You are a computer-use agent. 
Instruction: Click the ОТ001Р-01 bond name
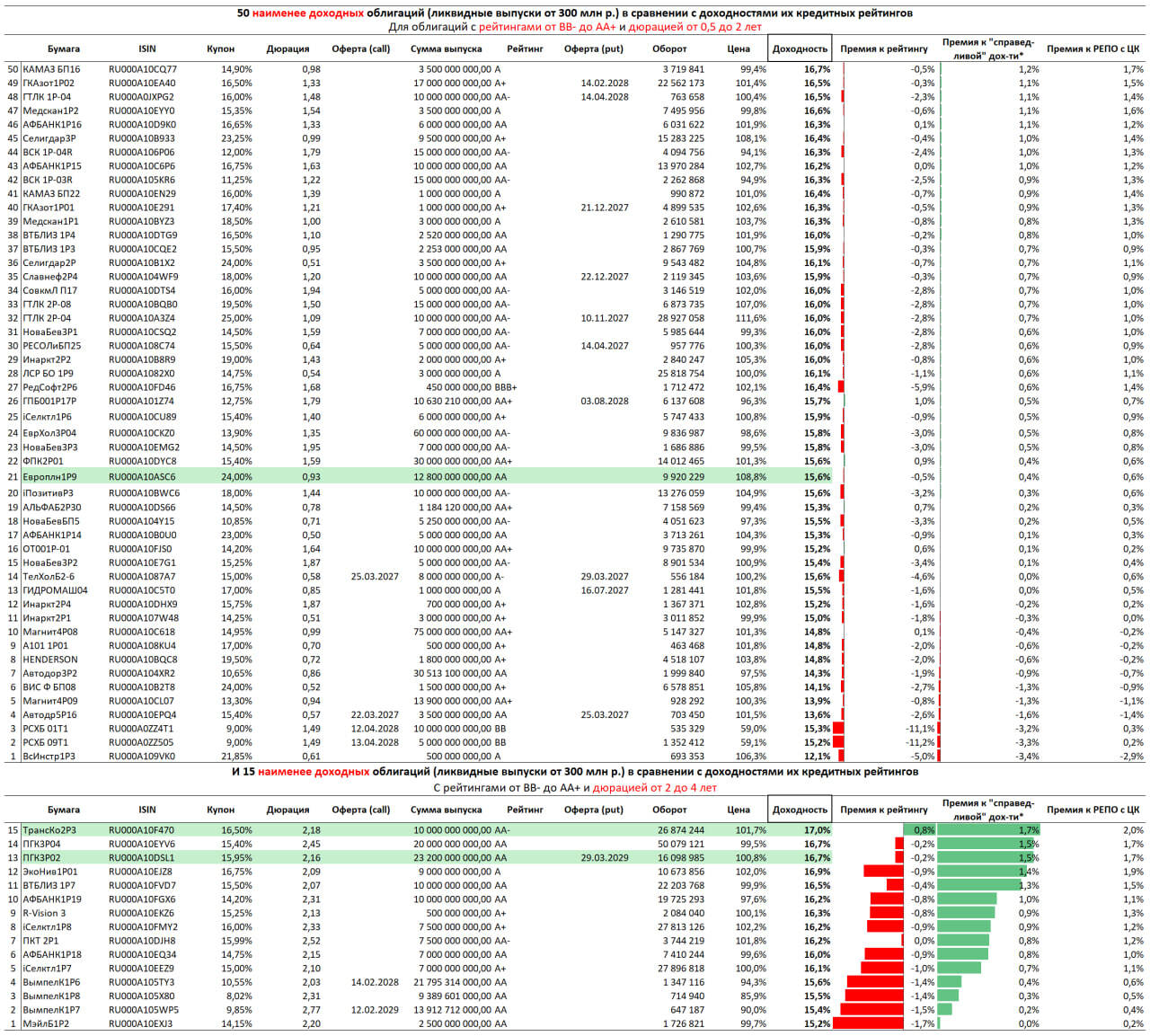tap(47, 549)
